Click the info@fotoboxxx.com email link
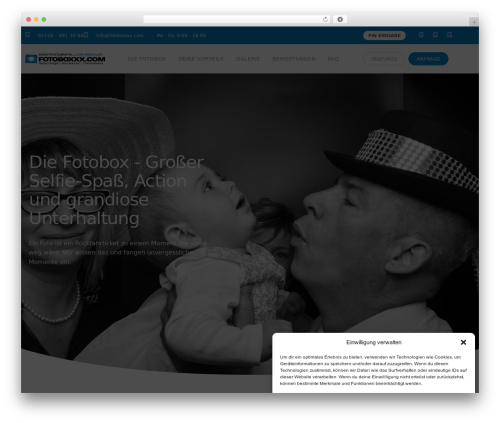The image size is (500, 423). 119,35
